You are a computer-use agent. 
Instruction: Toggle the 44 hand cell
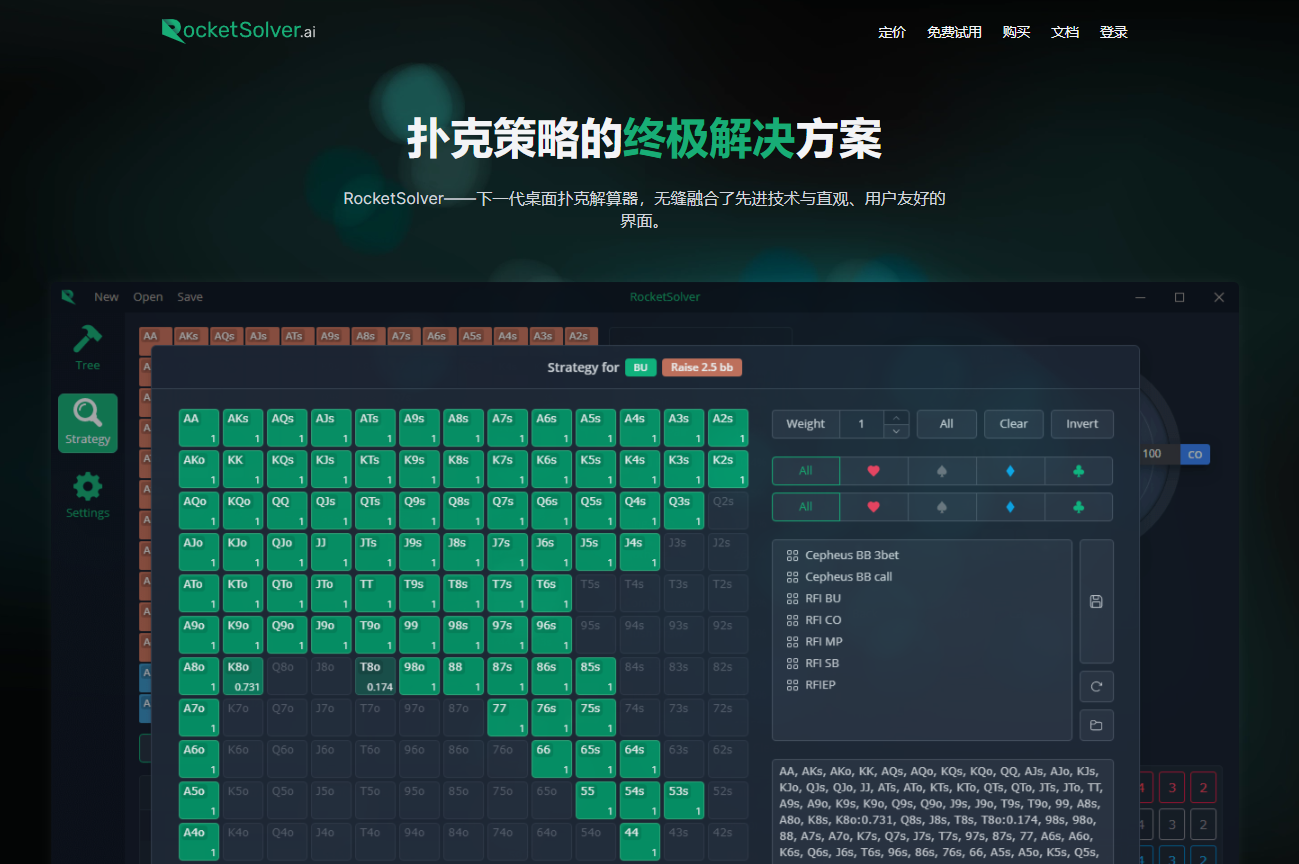coord(639,841)
